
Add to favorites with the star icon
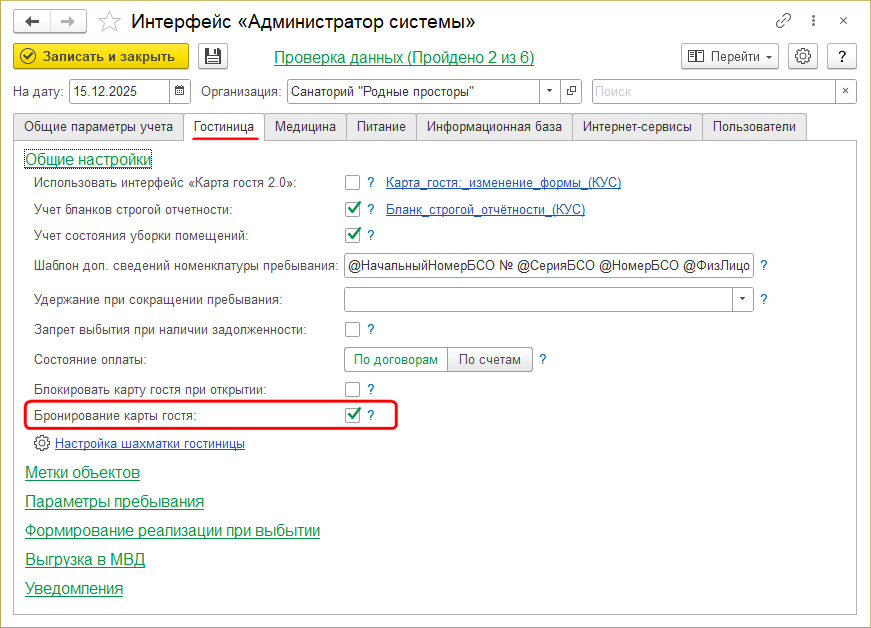coord(109,22)
